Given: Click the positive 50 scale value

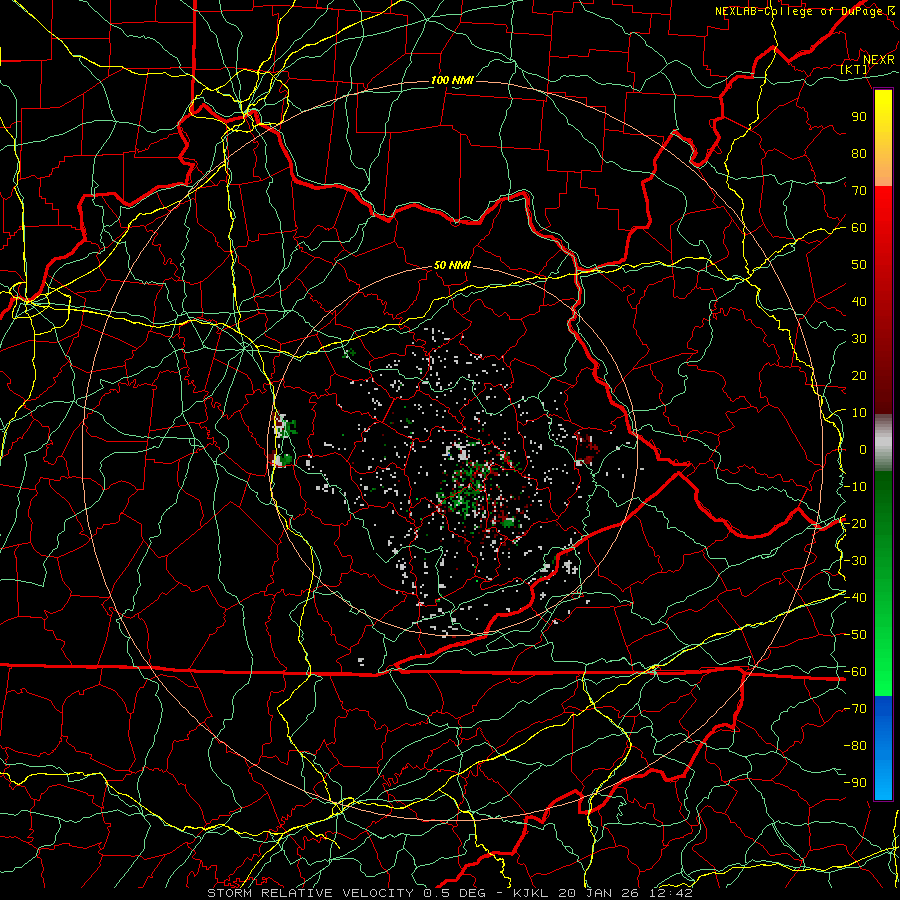Looking at the screenshot, I should pyautogui.click(x=859, y=265).
